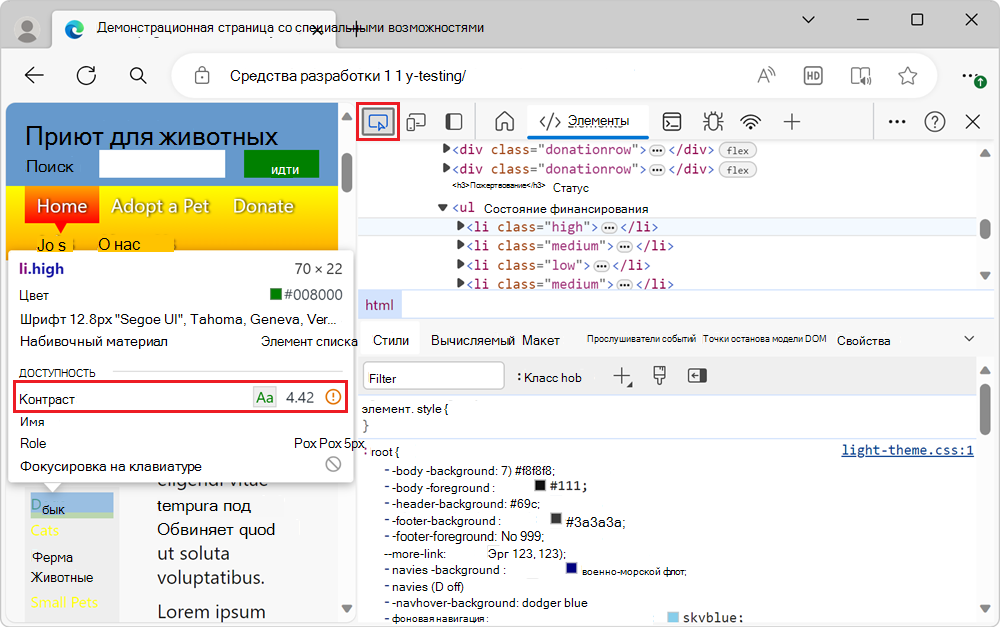Go back in browser history

point(34,75)
